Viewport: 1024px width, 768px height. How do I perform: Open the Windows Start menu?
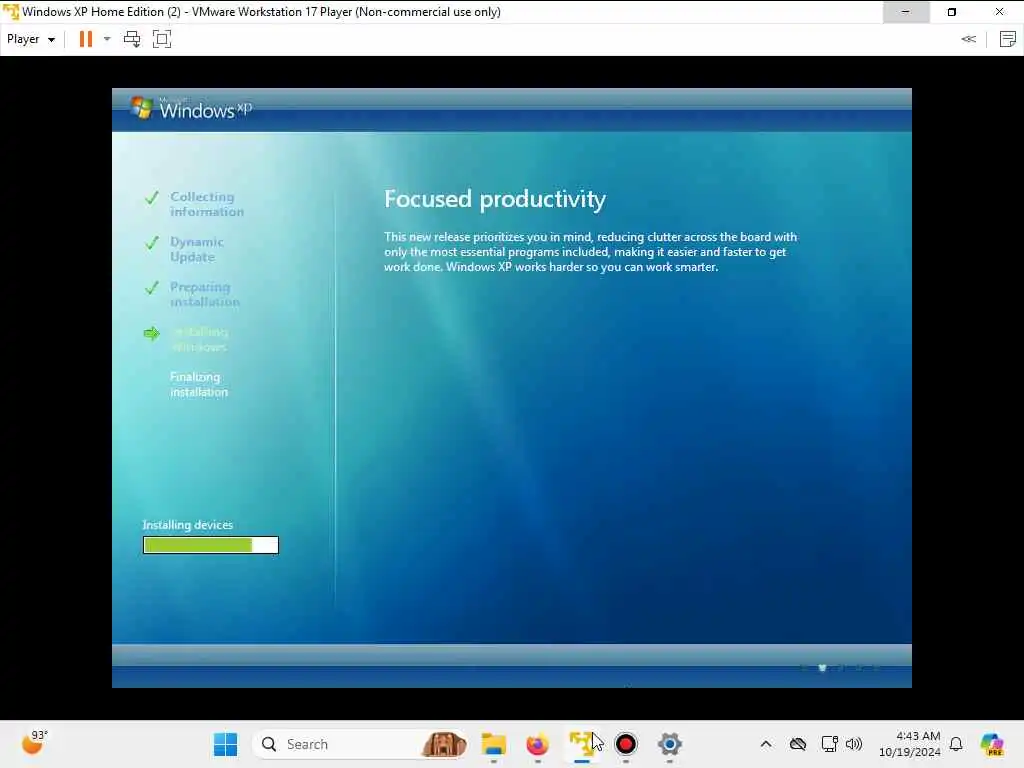[225, 744]
